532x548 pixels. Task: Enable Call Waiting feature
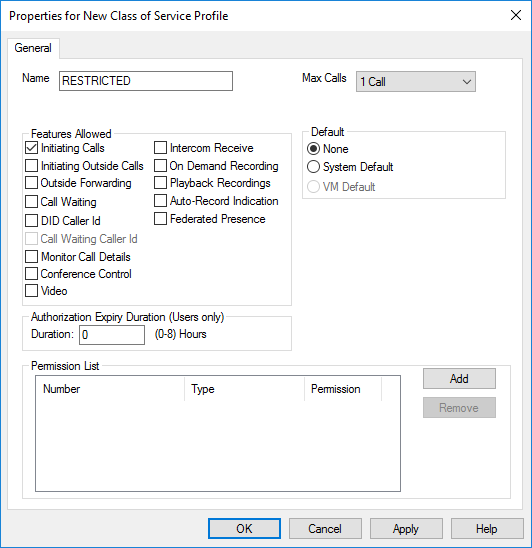31,202
